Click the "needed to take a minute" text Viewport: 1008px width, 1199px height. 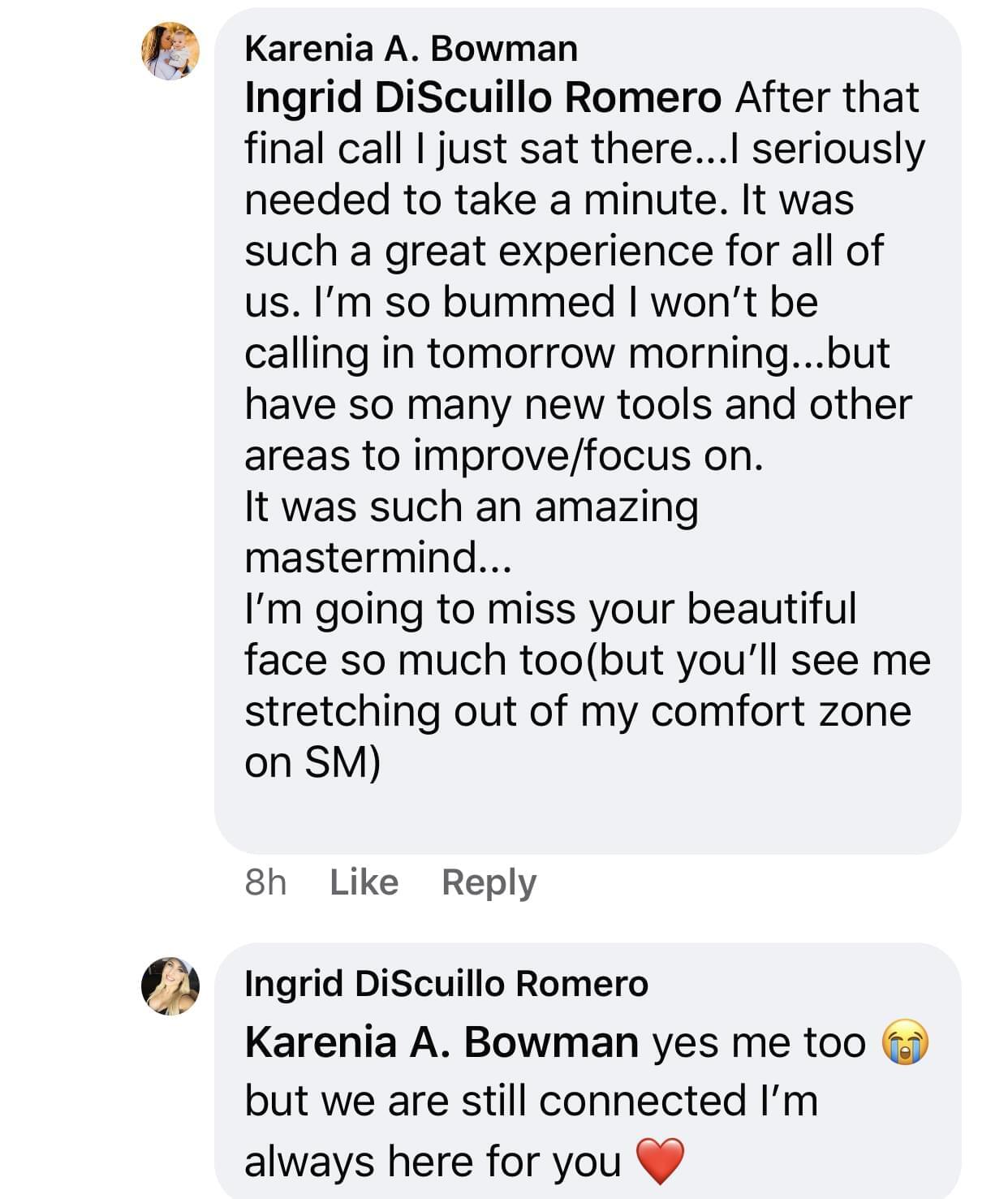pyautogui.click(x=485, y=200)
